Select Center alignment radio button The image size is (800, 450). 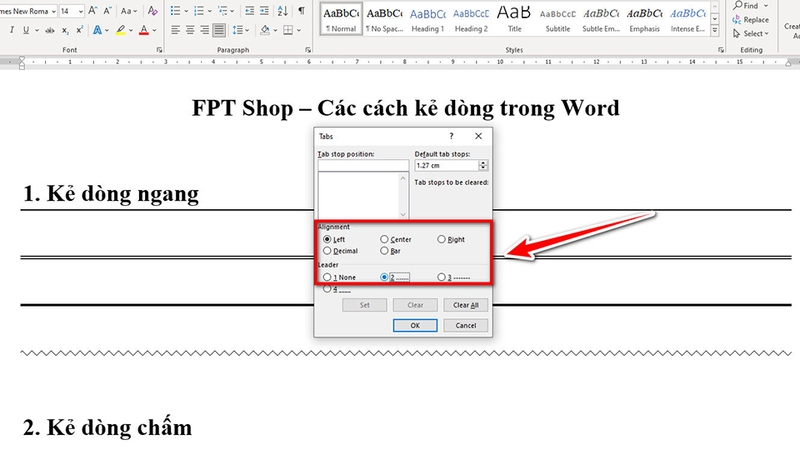[x=384, y=239]
